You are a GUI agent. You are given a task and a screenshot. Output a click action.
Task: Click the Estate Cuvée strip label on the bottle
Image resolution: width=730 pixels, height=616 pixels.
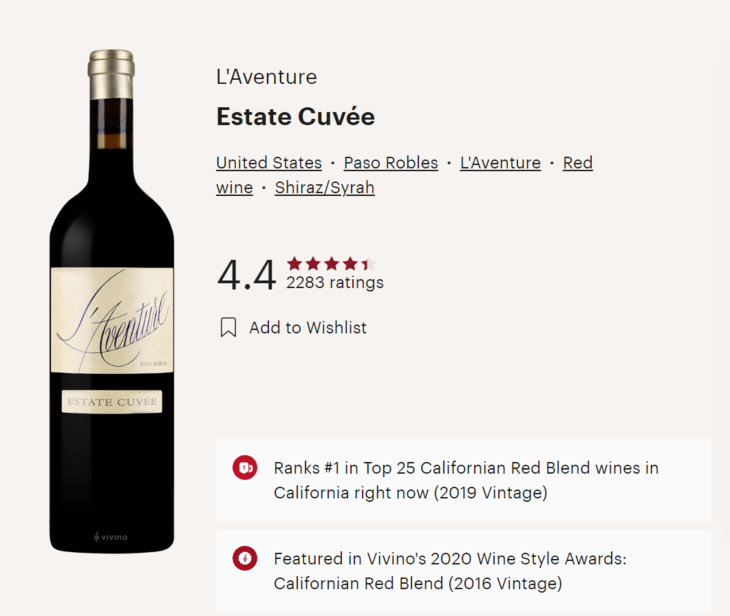[112, 401]
